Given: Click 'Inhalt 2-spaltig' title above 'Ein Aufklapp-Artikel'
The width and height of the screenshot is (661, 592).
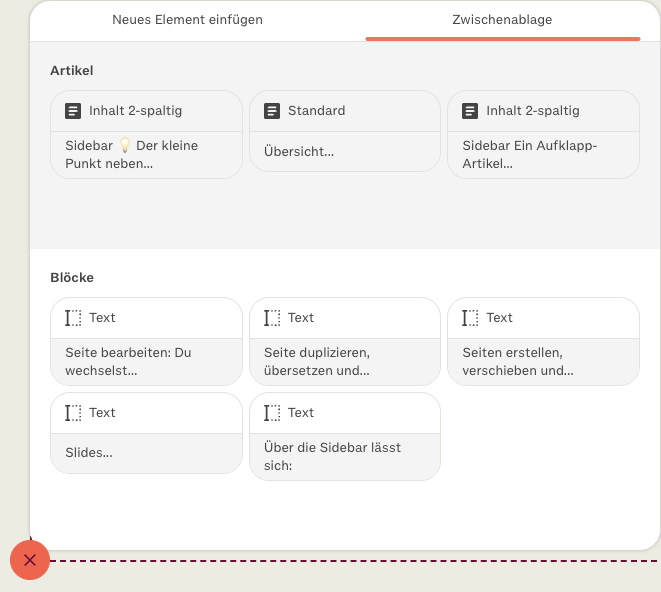Looking at the screenshot, I should click(533, 111).
